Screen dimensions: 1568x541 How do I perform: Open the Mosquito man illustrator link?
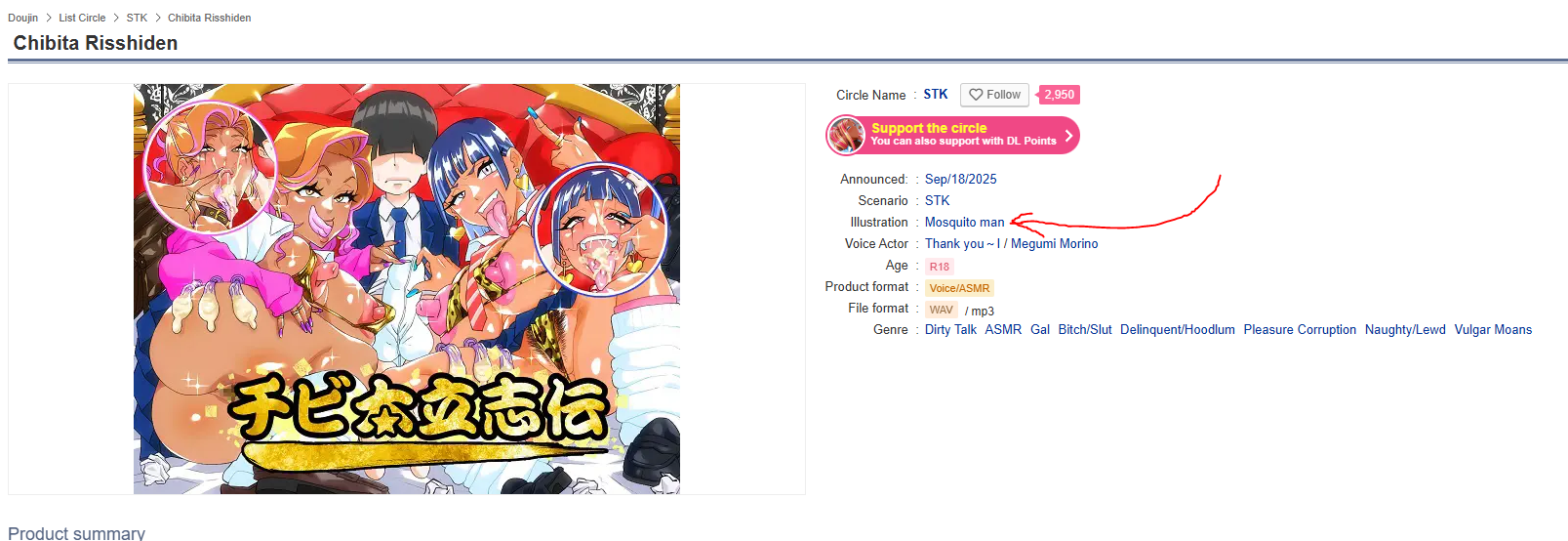(964, 222)
